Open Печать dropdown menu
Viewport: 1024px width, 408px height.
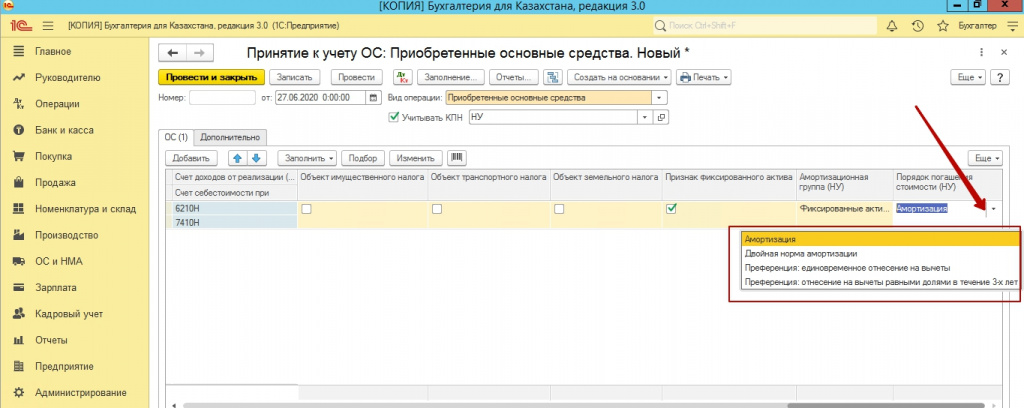pos(704,77)
